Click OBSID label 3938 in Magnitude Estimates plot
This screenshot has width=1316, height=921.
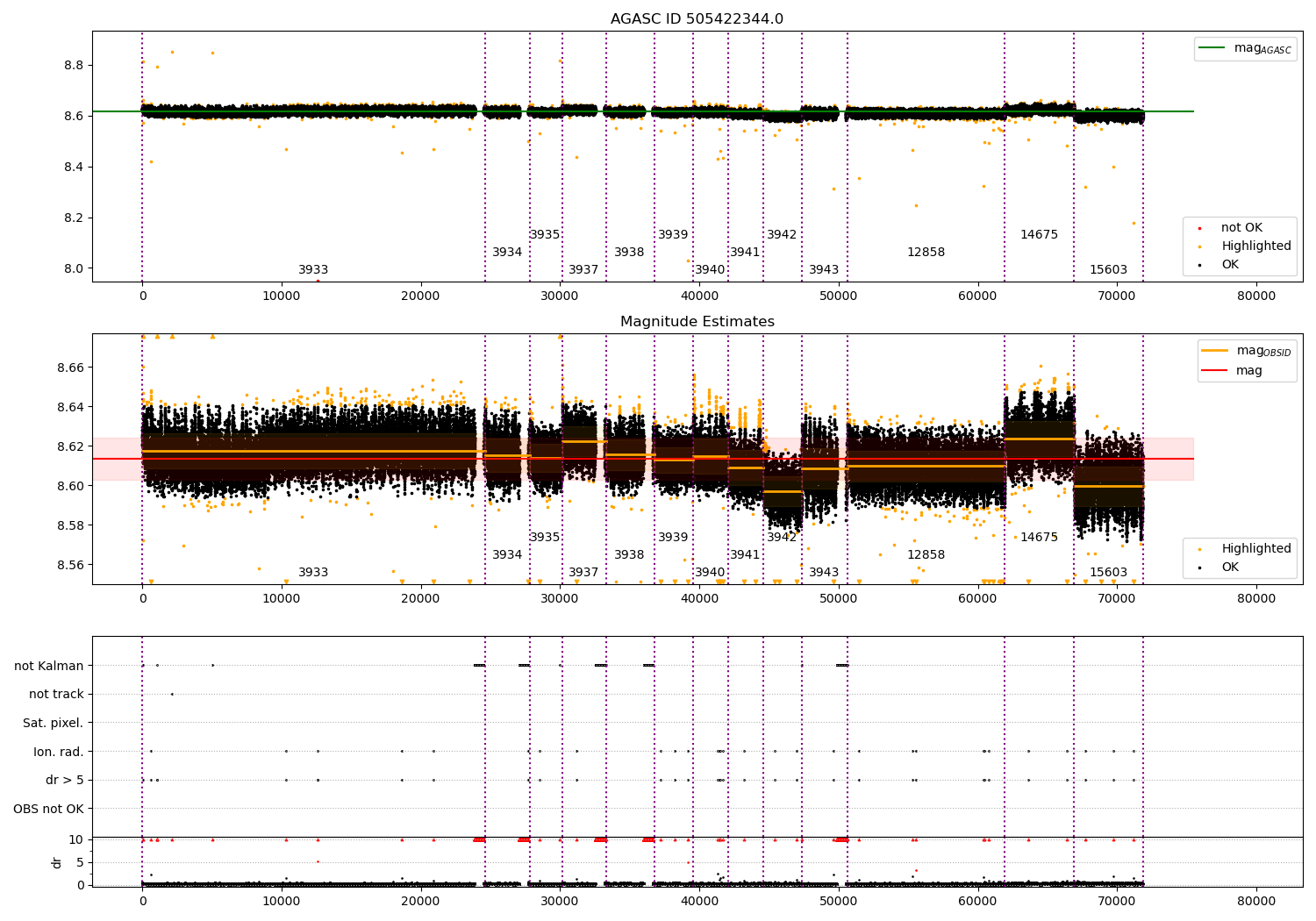click(629, 555)
